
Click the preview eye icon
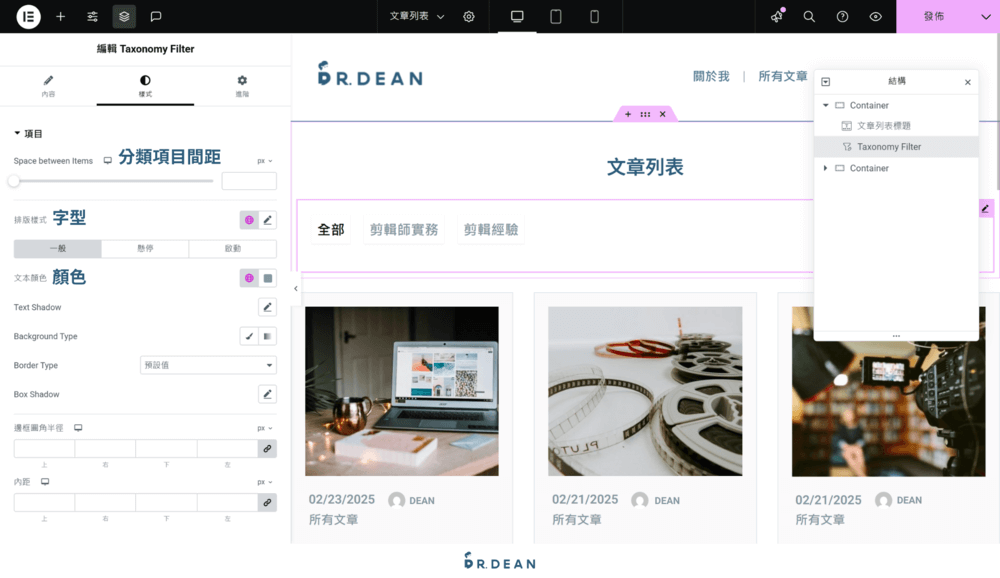pyautogui.click(x=876, y=17)
